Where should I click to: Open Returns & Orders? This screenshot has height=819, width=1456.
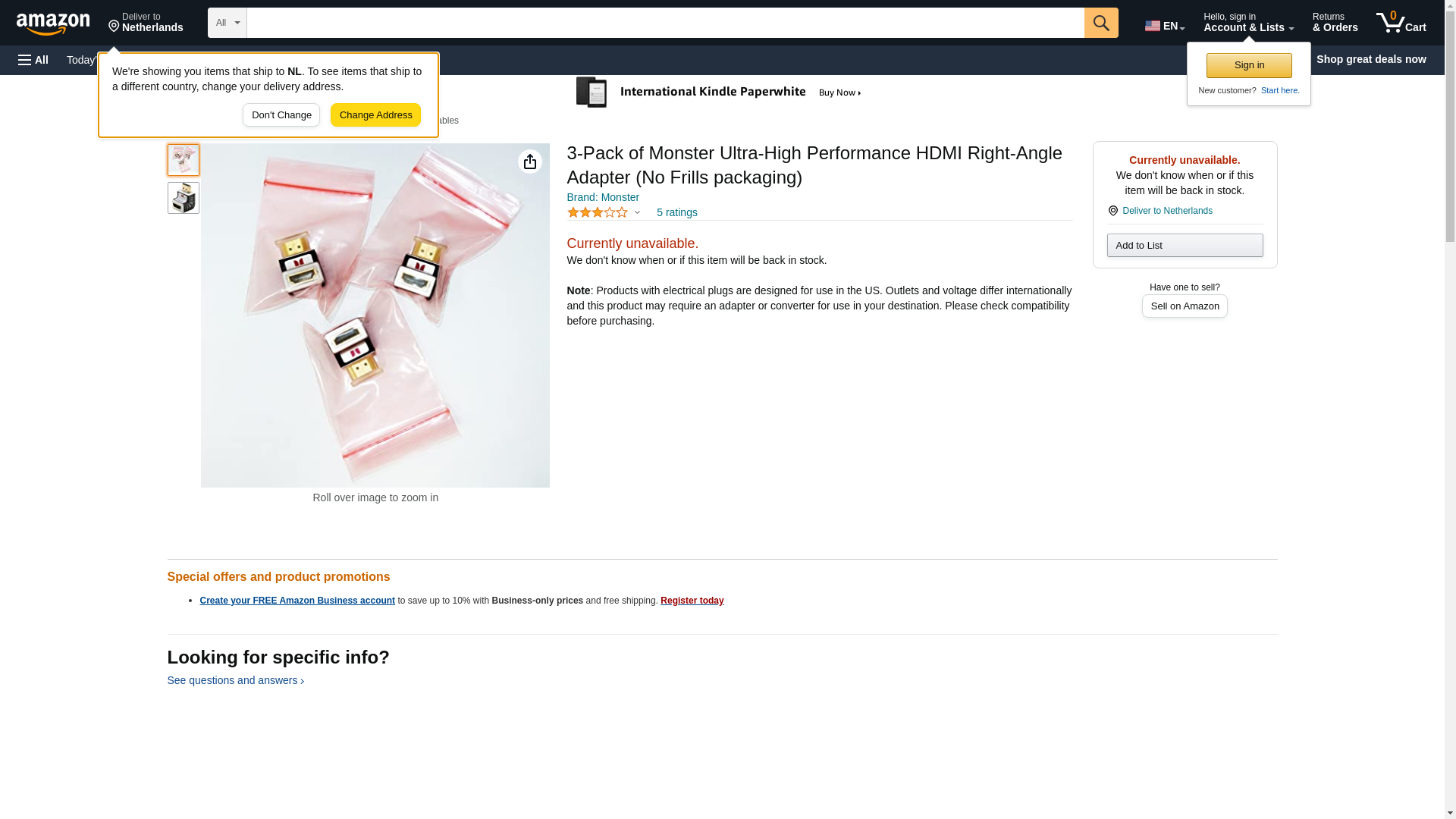[x=1334, y=23]
